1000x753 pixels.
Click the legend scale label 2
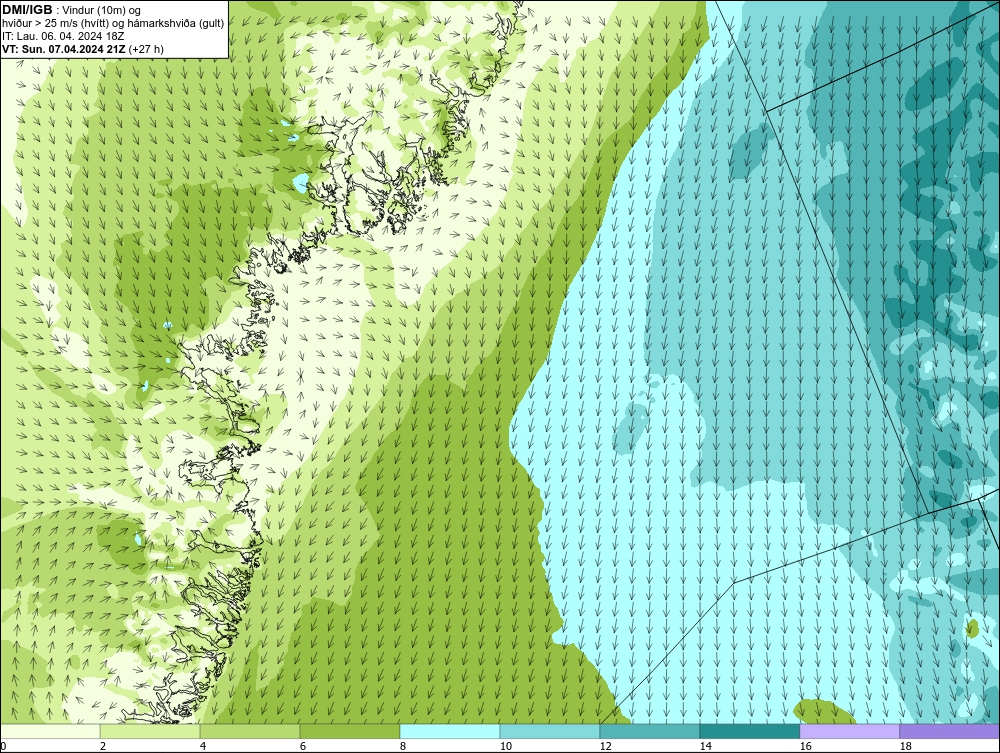pyautogui.click(x=103, y=747)
